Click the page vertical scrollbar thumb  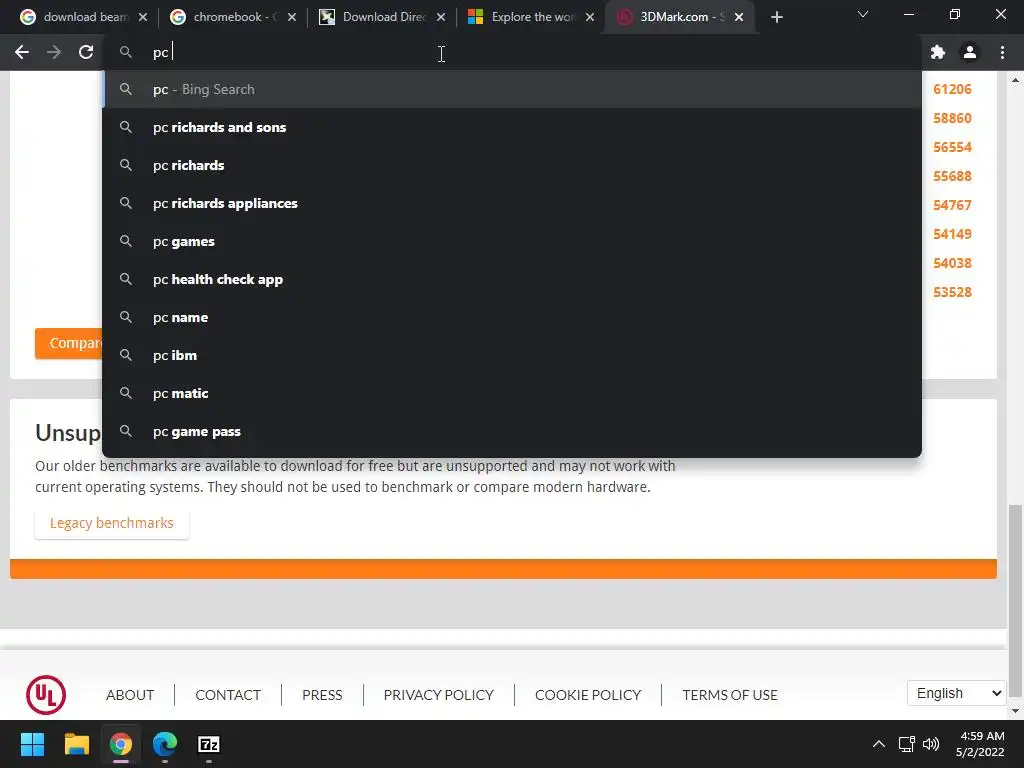[x=1015, y=601]
